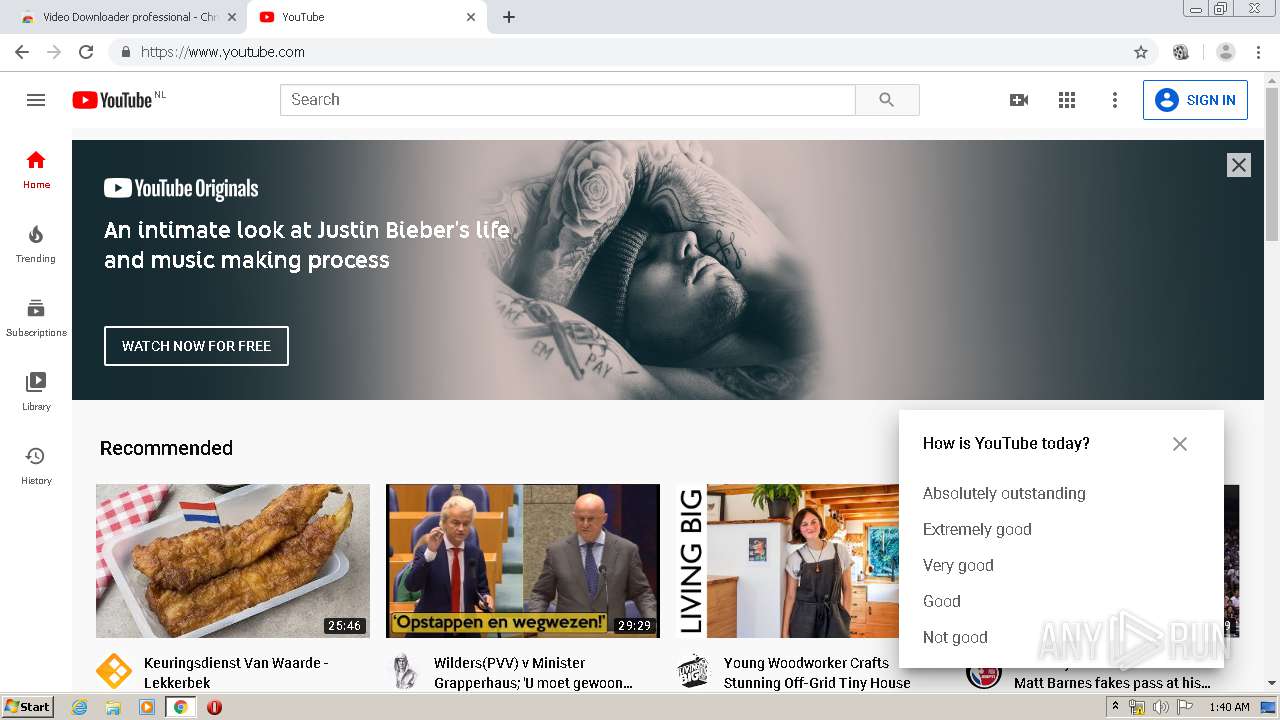Image resolution: width=1280 pixels, height=720 pixels.
Task: Select 'Good' survey answer
Action: click(941, 601)
